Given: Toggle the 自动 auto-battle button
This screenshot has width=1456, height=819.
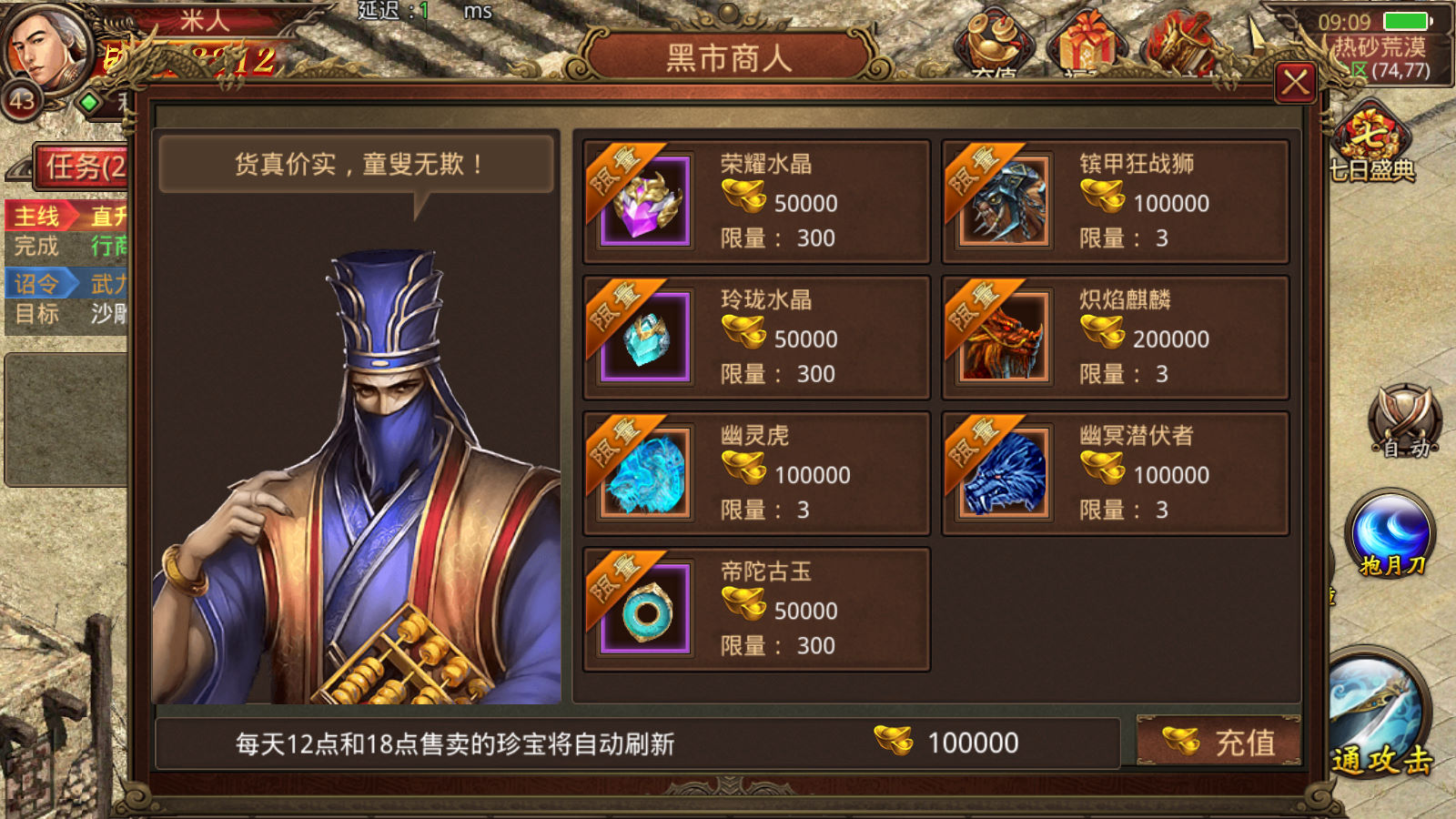Looking at the screenshot, I should (1406, 421).
